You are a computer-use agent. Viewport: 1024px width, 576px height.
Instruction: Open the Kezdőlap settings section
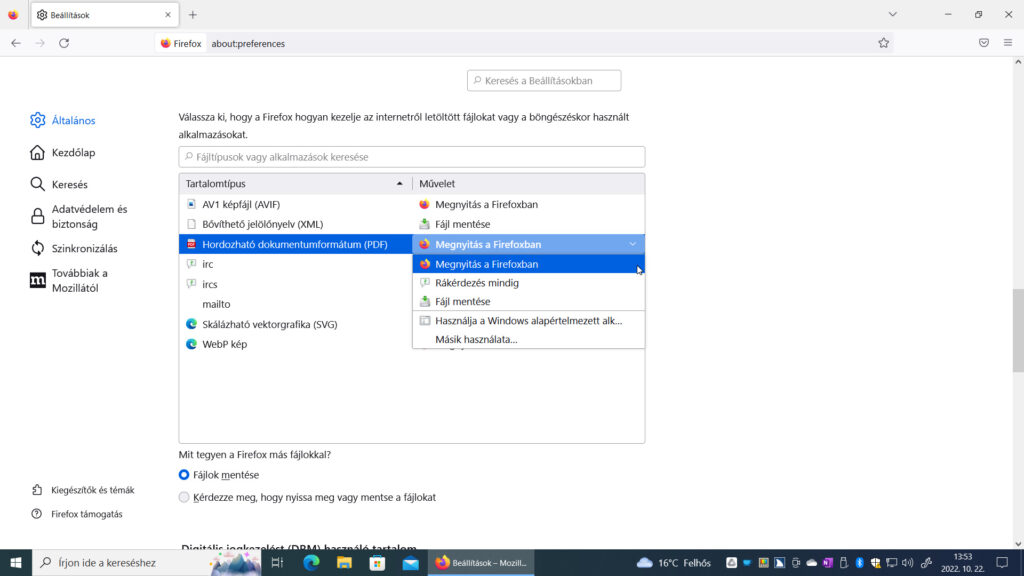(x=63, y=152)
